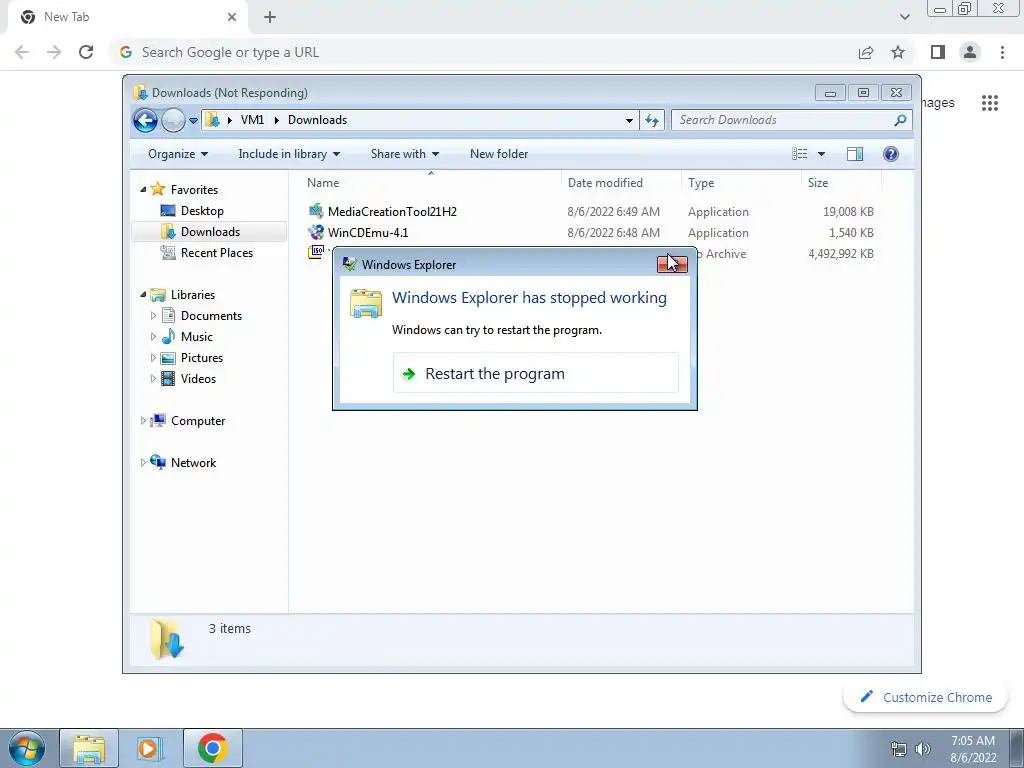Open Music library
The height and width of the screenshot is (768, 1024).
tap(197, 336)
